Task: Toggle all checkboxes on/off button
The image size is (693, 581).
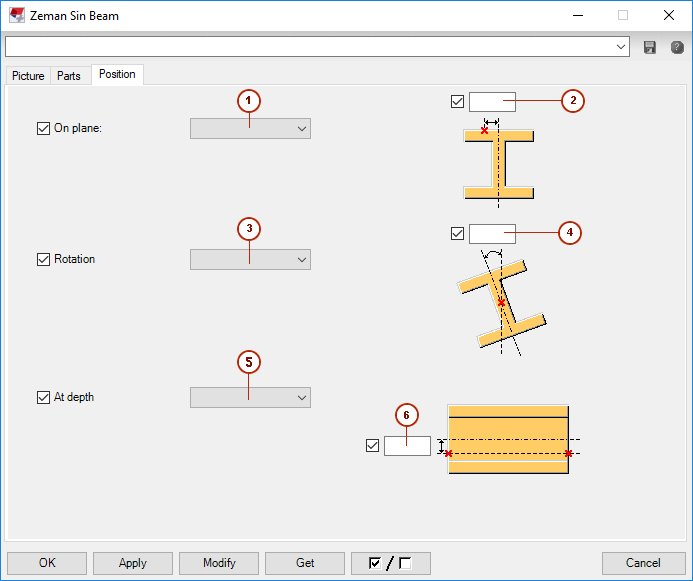Action: [391, 563]
